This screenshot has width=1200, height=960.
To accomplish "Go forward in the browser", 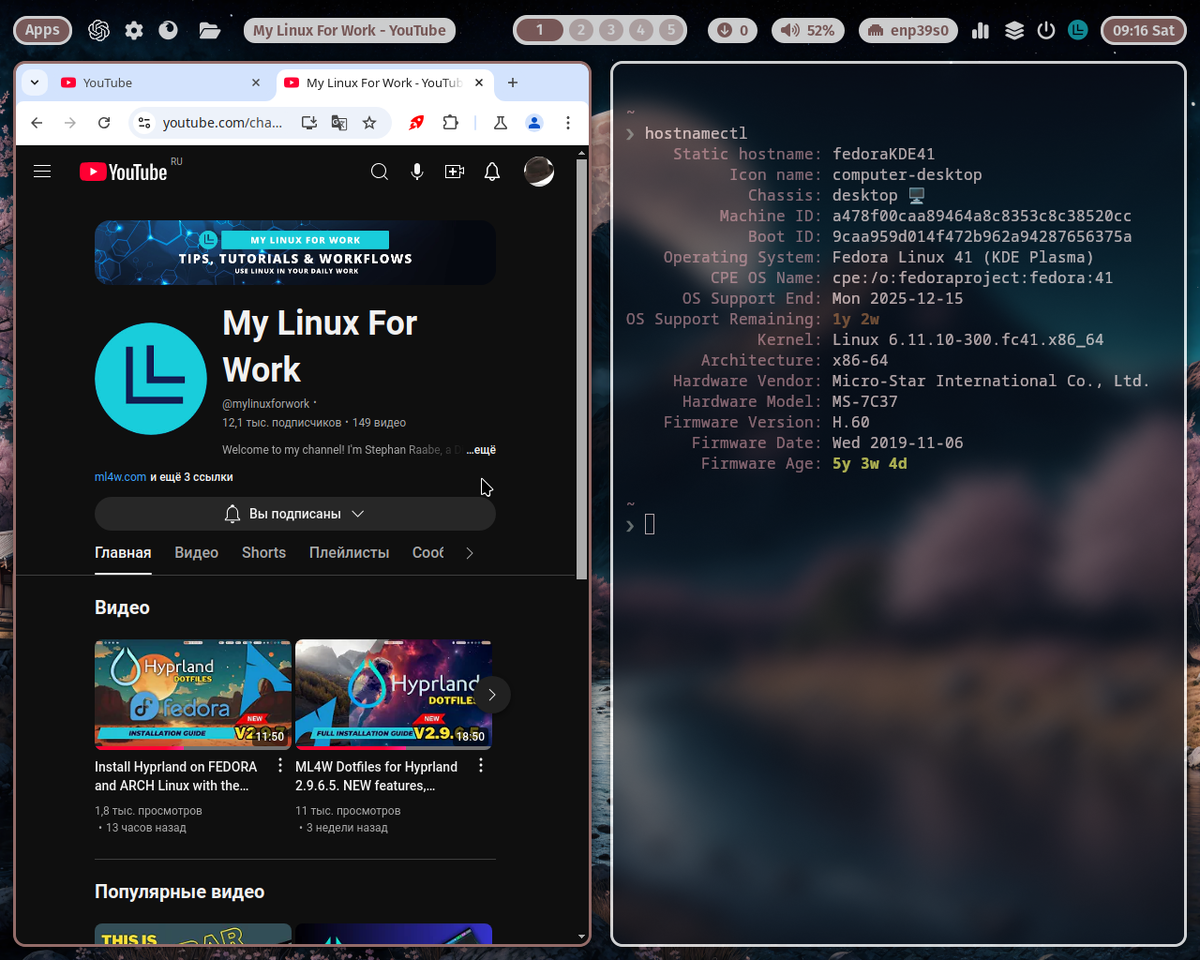I will [70, 123].
